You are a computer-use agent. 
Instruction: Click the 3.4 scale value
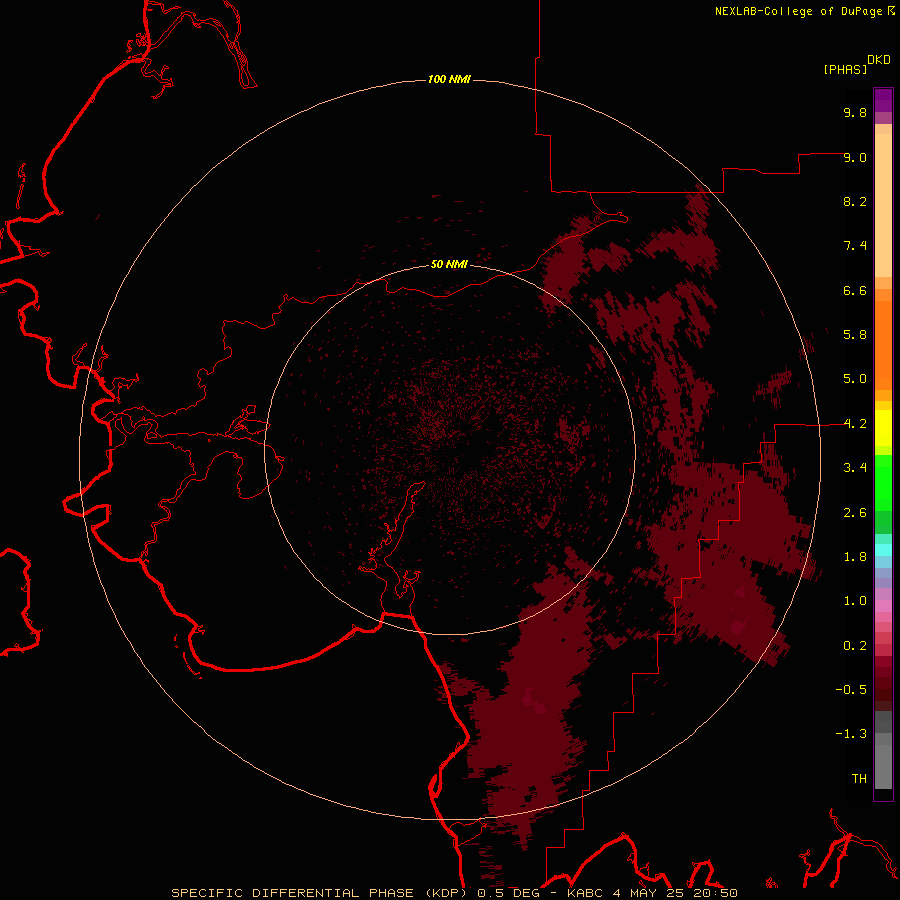pos(855,468)
